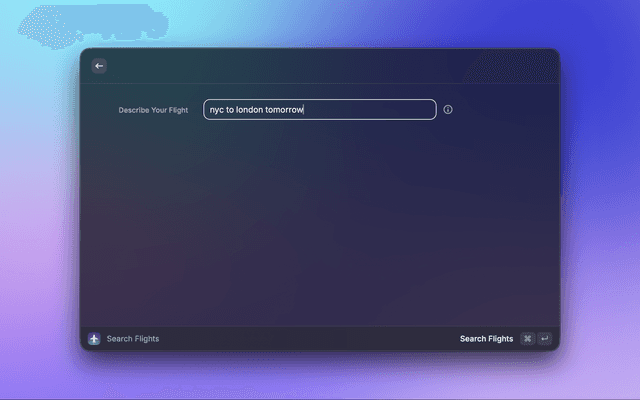Click the blurred shape on the desktop top-left
Viewport: 640px width, 400px height.
point(70,25)
